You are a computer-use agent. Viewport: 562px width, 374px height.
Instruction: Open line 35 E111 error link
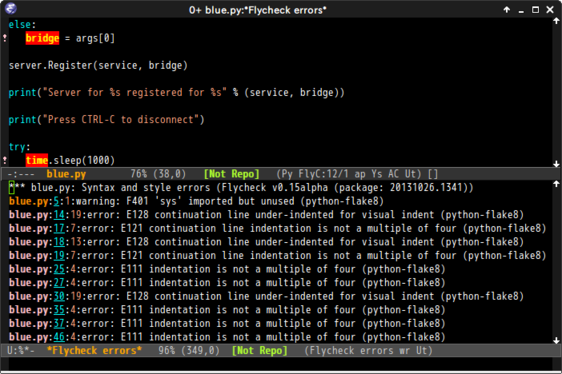pos(59,310)
